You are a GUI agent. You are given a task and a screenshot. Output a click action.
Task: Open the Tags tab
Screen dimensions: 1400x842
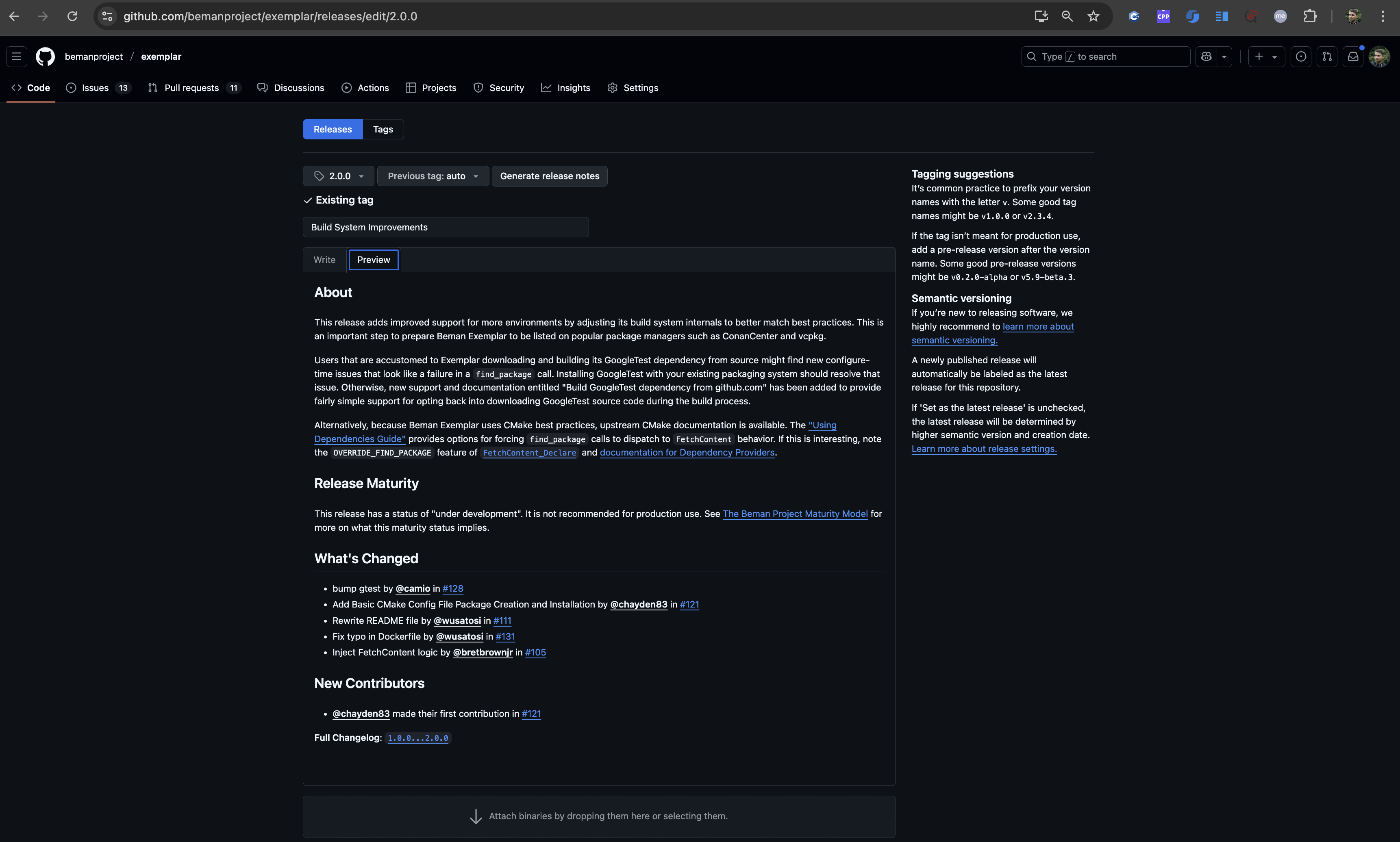(x=383, y=129)
